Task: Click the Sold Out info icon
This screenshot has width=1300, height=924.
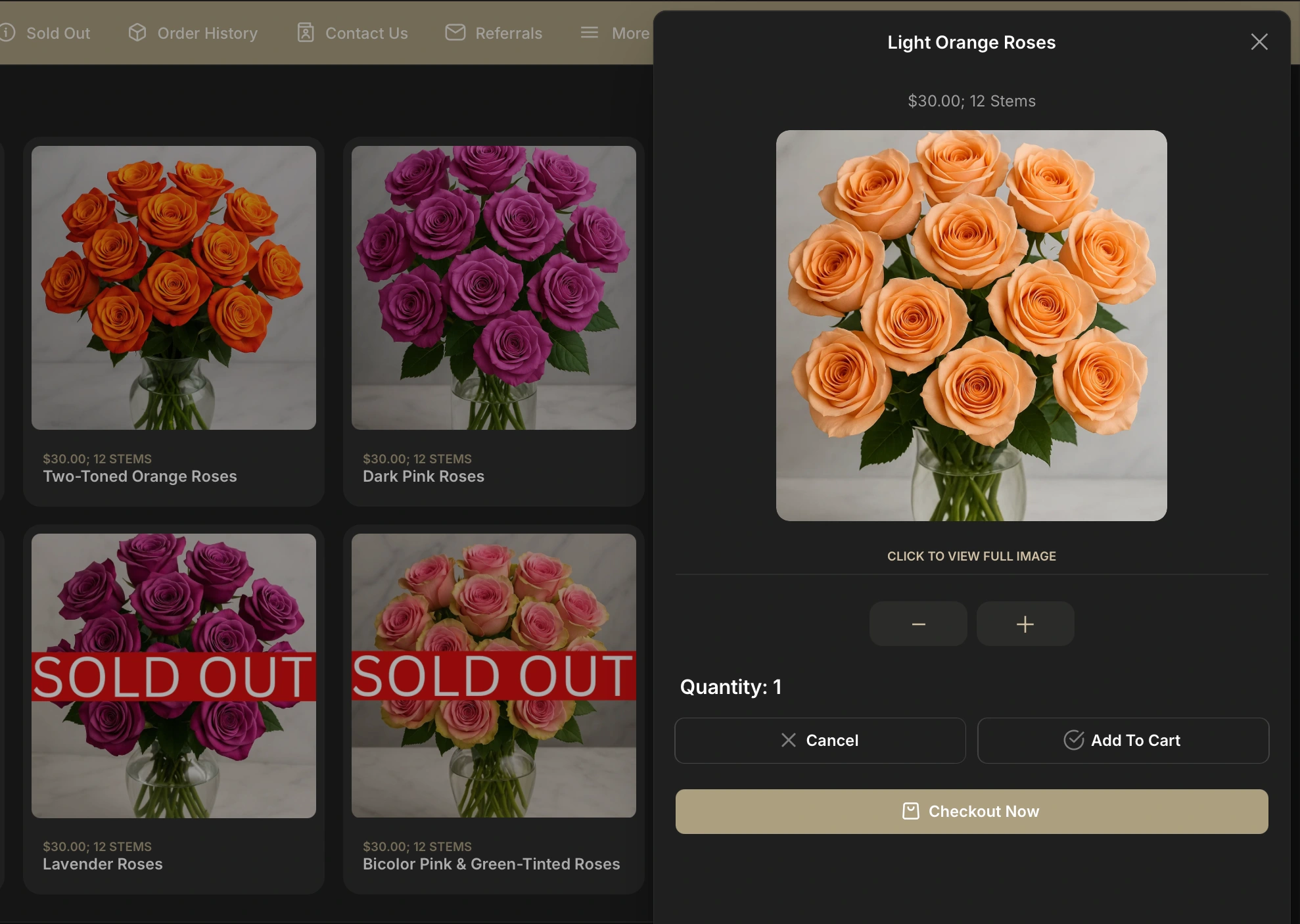Action: [x=7, y=33]
